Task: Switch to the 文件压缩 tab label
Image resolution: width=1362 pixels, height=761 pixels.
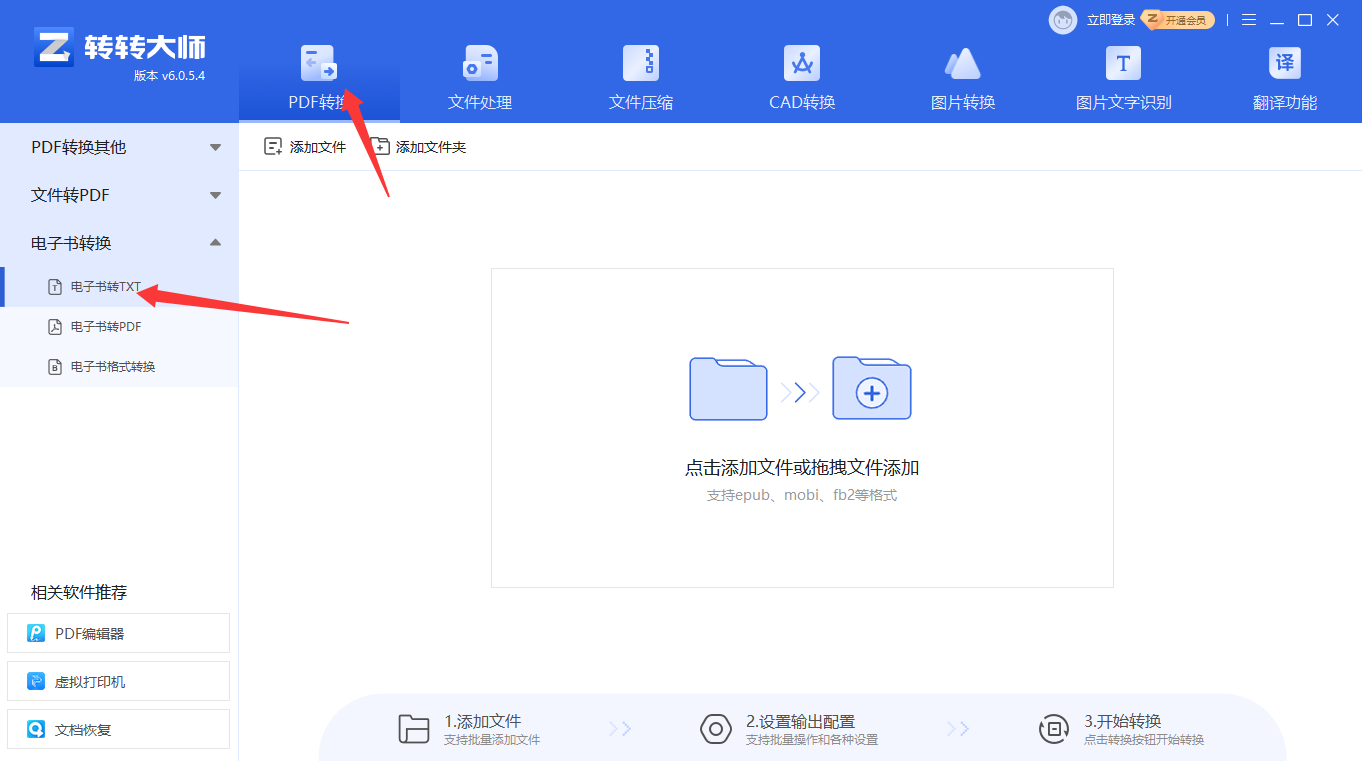Action: coord(641,102)
